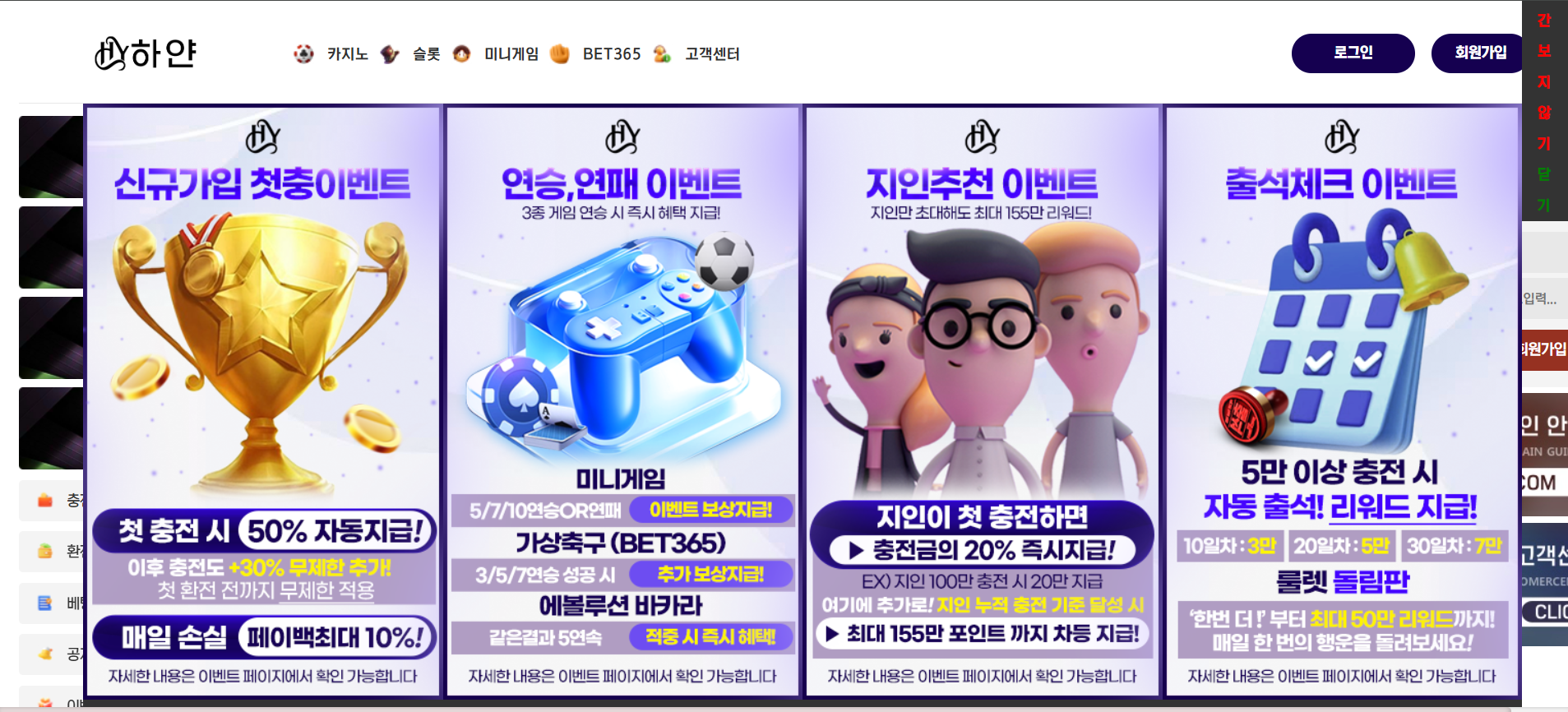Viewport: 1568px width, 712px height.
Task: Click the customer center icon next to 고객센터
Action: tap(663, 54)
